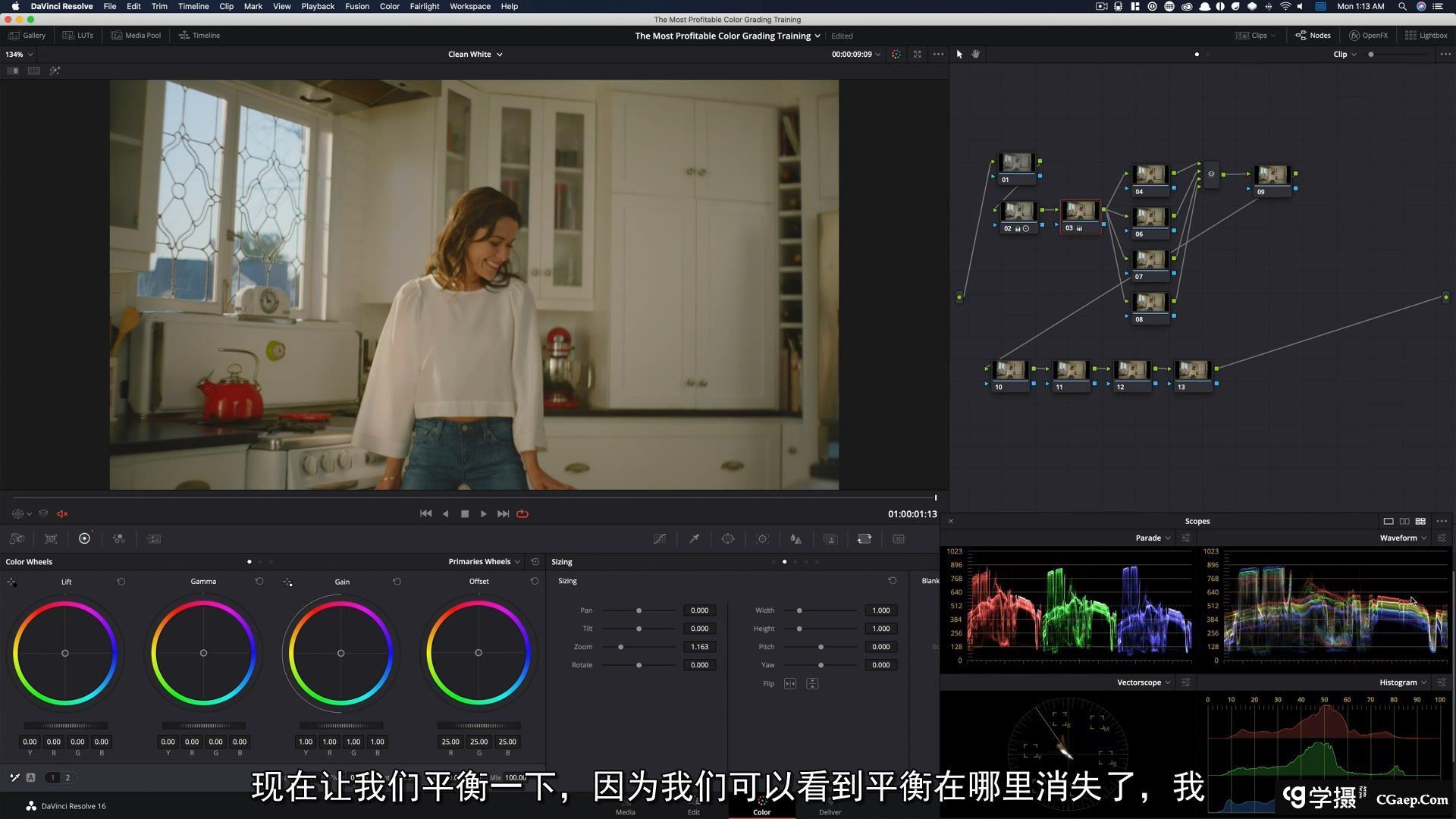Toggle the audio mute button

pyautogui.click(x=63, y=513)
